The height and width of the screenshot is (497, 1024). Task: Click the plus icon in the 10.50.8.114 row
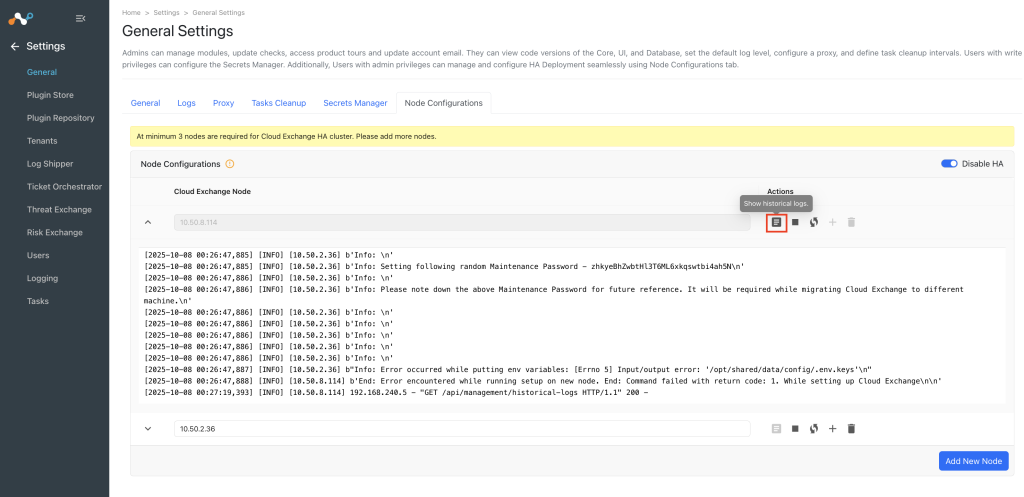(x=832, y=222)
